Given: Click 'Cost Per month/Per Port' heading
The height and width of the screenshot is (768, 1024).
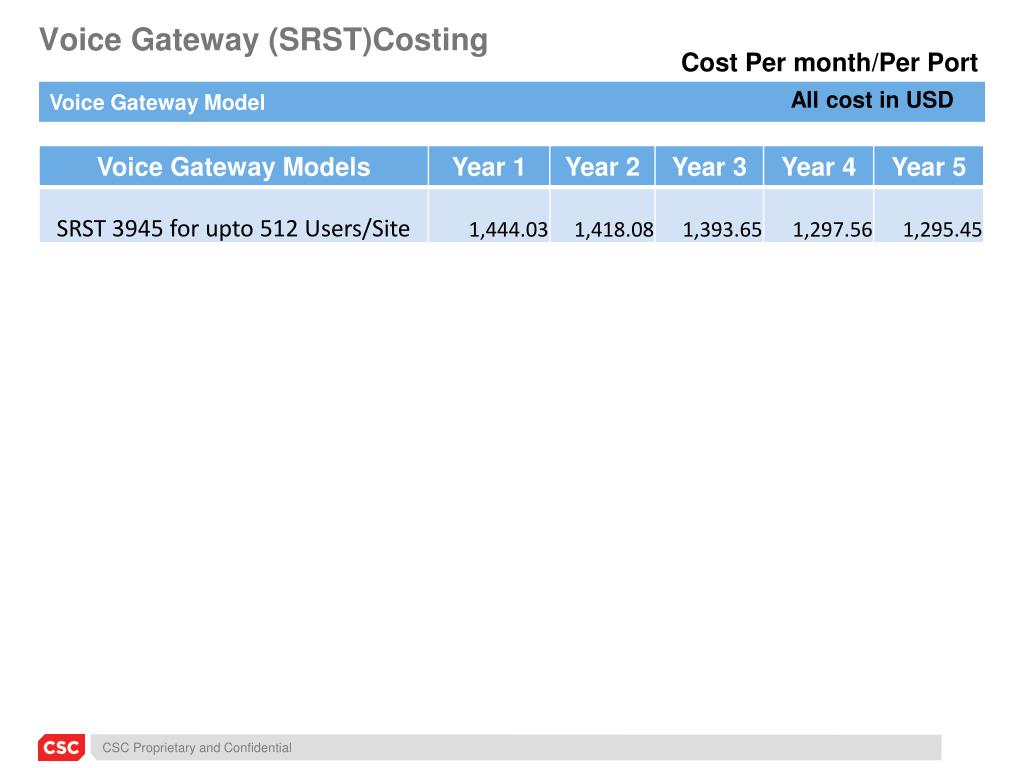Looking at the screenshot, I should pyautogui.click(x=829, y=63).
